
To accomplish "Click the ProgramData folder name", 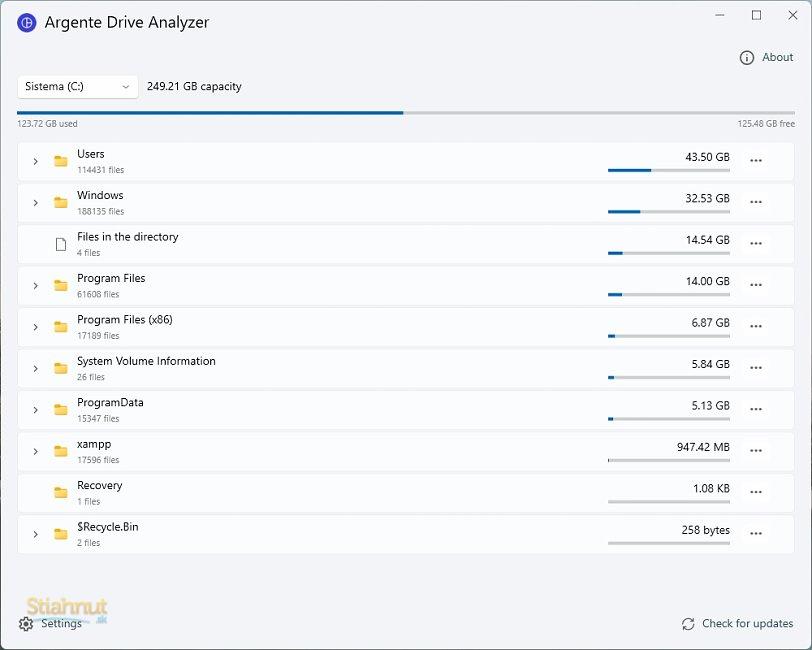I will [x=110, y=402].
